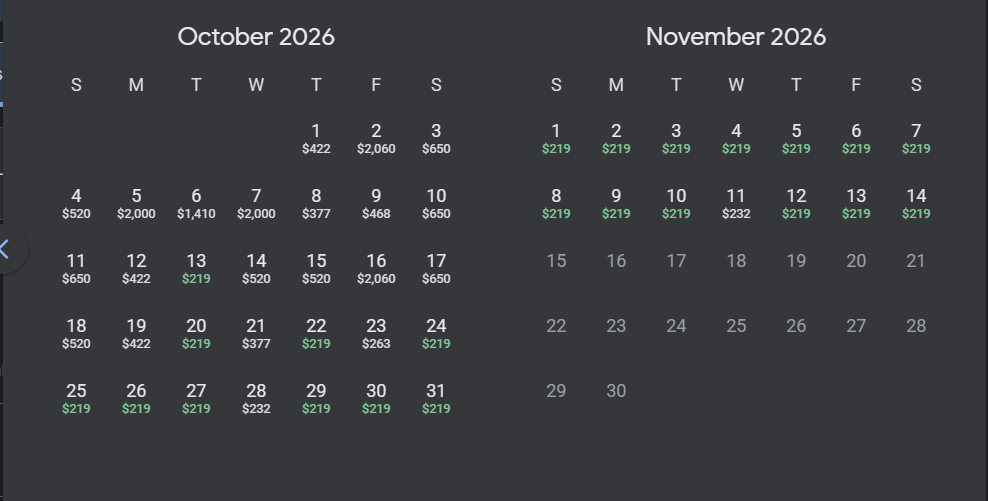
Task: Select November 14 with the $219 fare
Action: tap(916, 204)
